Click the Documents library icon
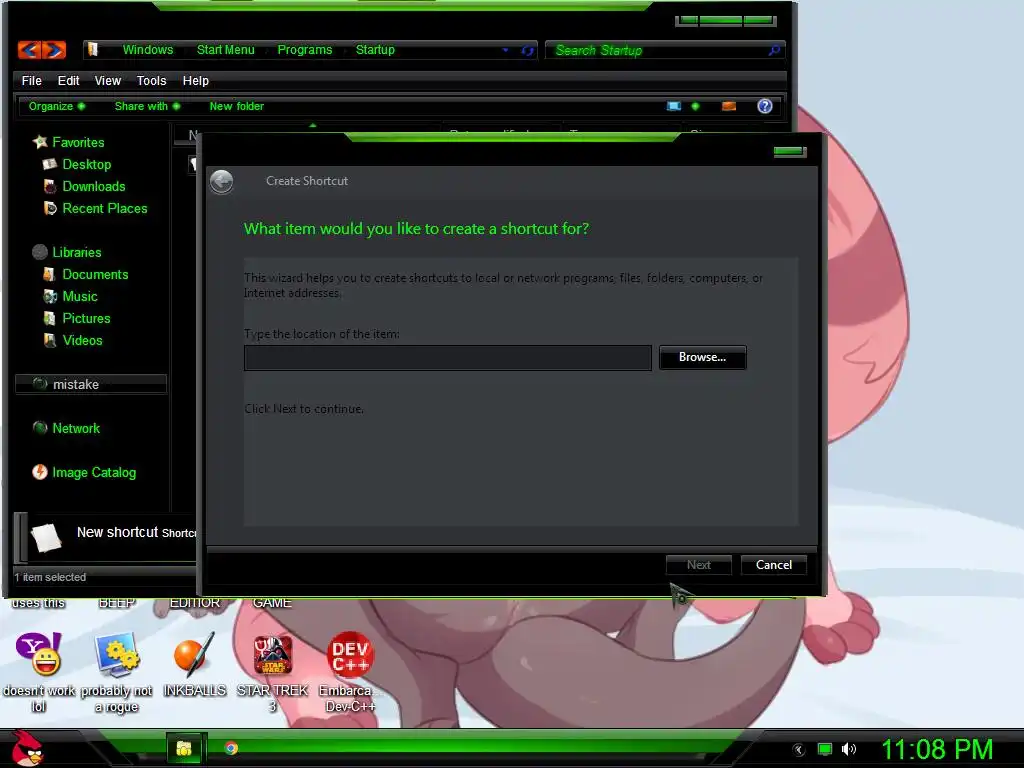The image size is (1024, 768). tap(50, 274)
